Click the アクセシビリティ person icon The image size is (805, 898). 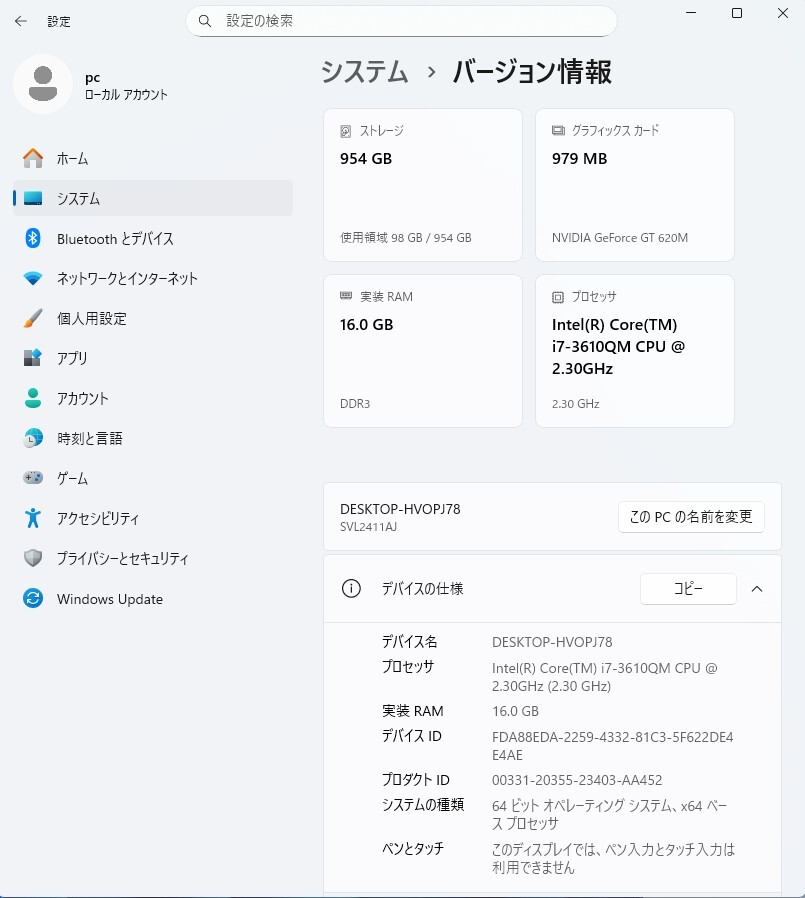point(33,518)
